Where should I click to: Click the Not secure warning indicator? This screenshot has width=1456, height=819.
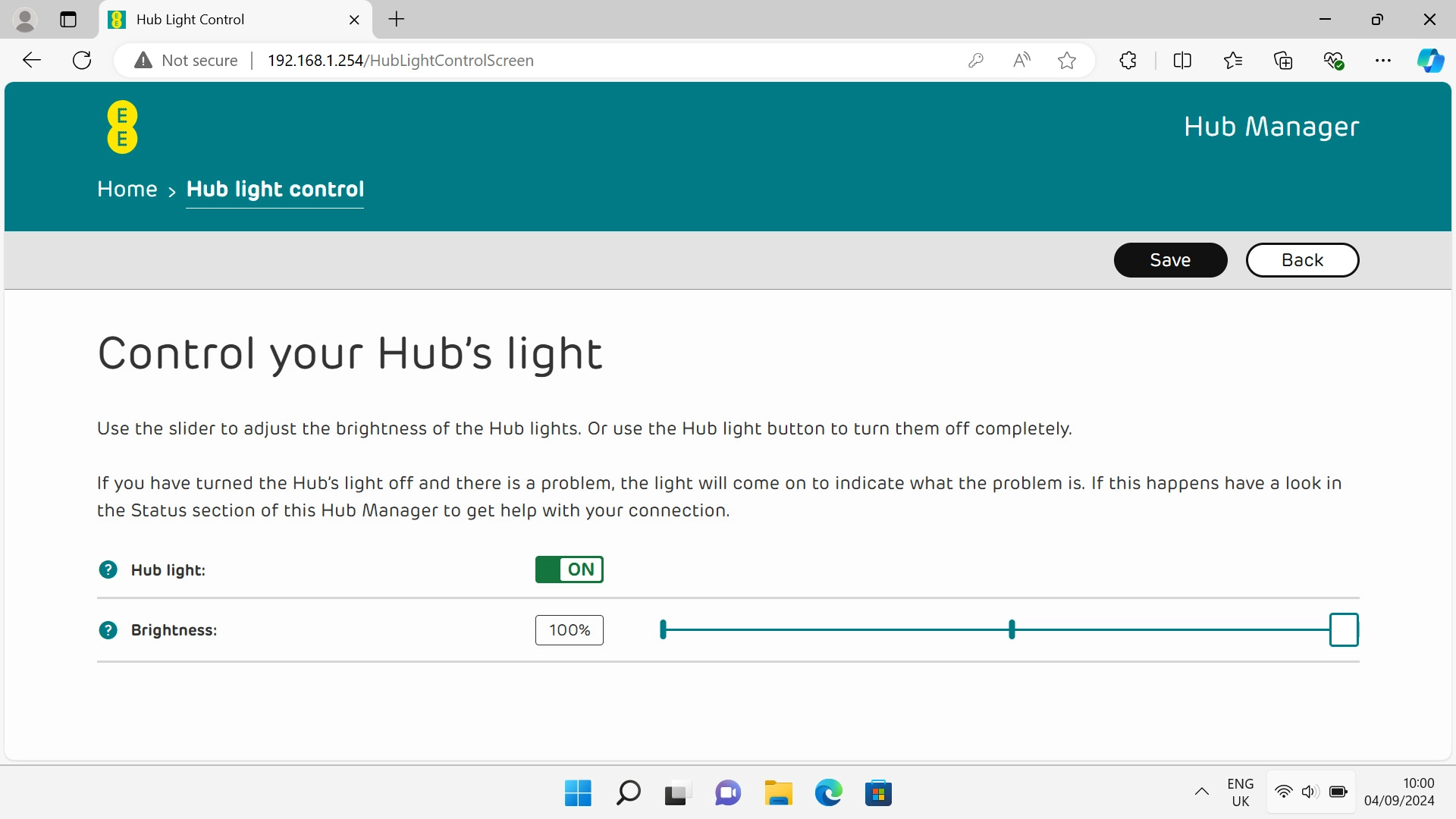[x=185, y=60]
